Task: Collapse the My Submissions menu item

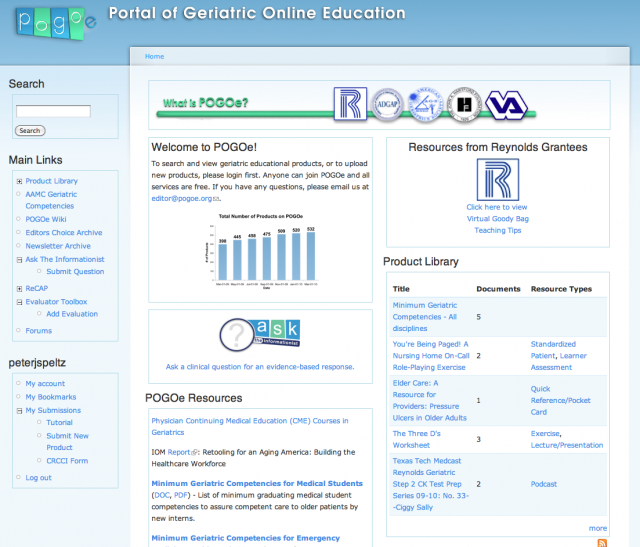Action: click(19, 410)
